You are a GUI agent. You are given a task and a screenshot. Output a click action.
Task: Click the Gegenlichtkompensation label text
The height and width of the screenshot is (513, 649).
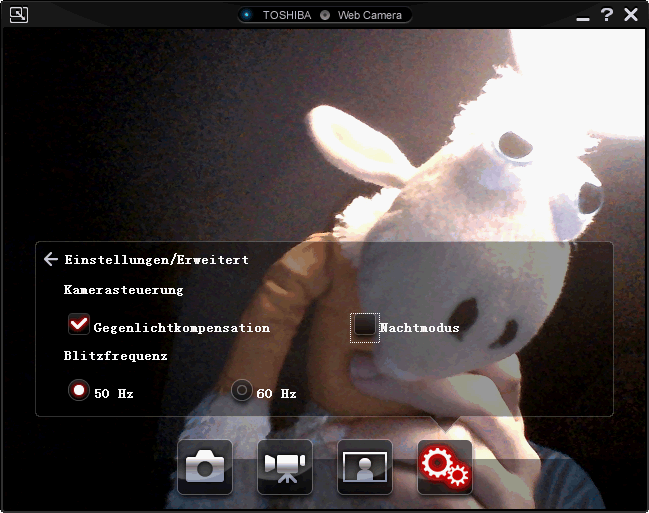(182, 328)
